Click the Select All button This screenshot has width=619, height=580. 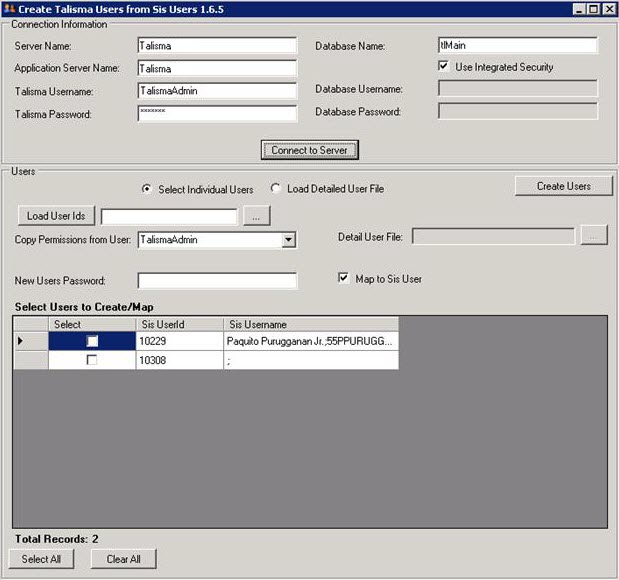(x=41, y=559)
